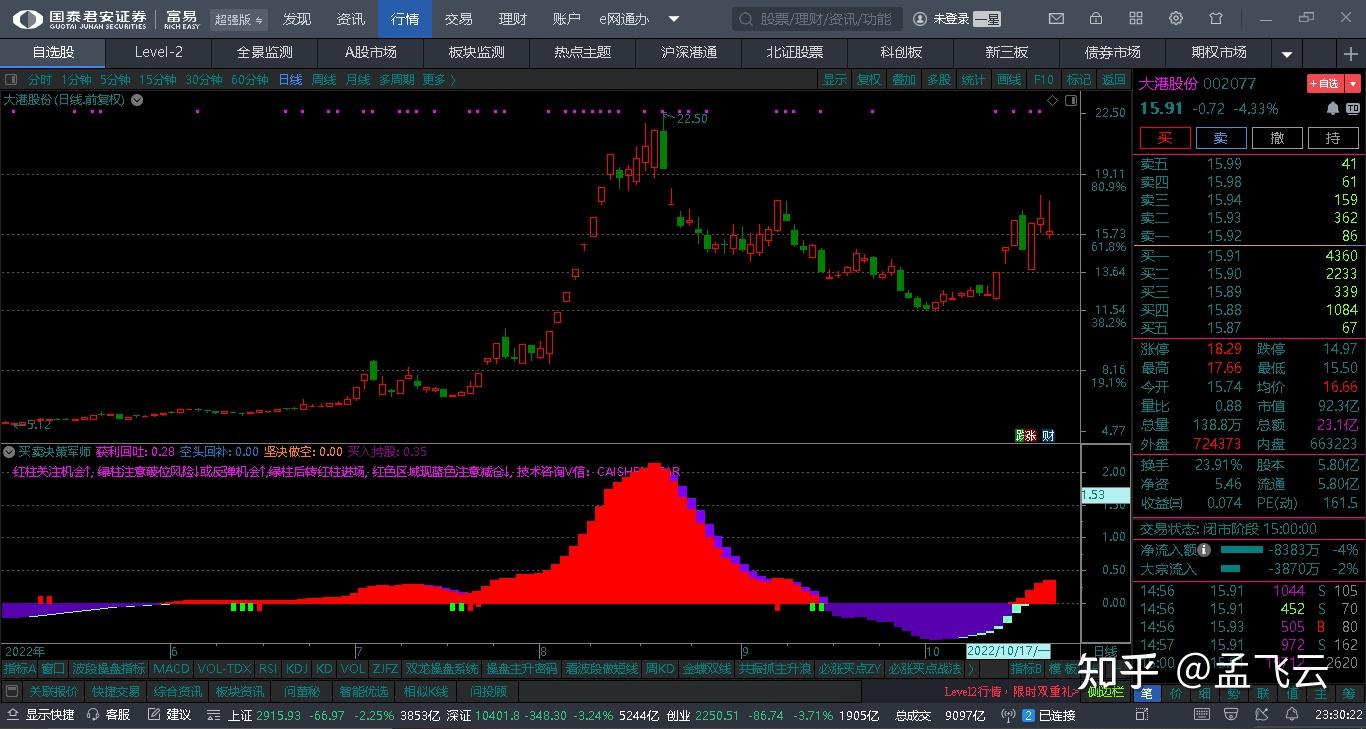Click the red 买 buy button
Viewport: 1366px width, 729px height.
pyautogui.click(x=1164, y=137)
